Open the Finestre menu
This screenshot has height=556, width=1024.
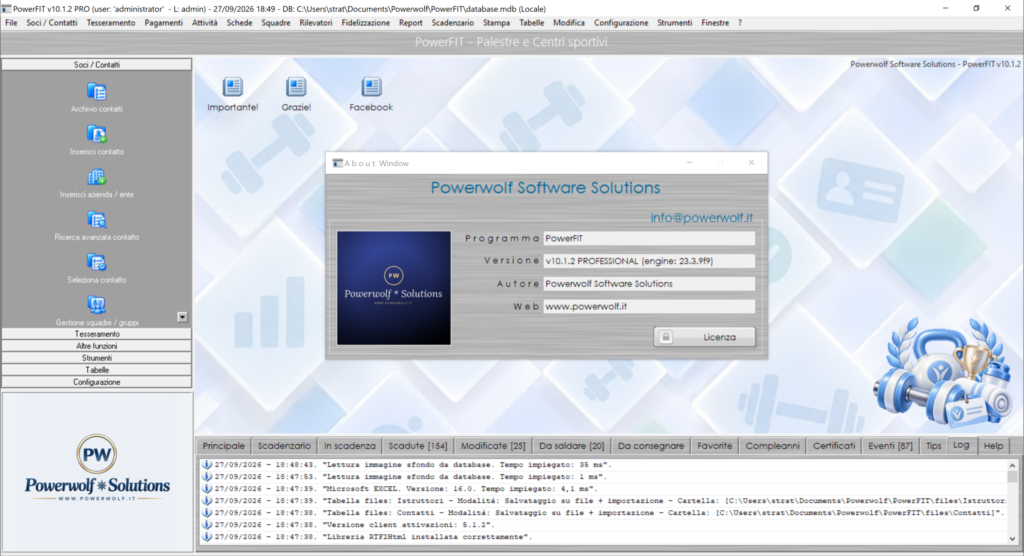[715, 23]
